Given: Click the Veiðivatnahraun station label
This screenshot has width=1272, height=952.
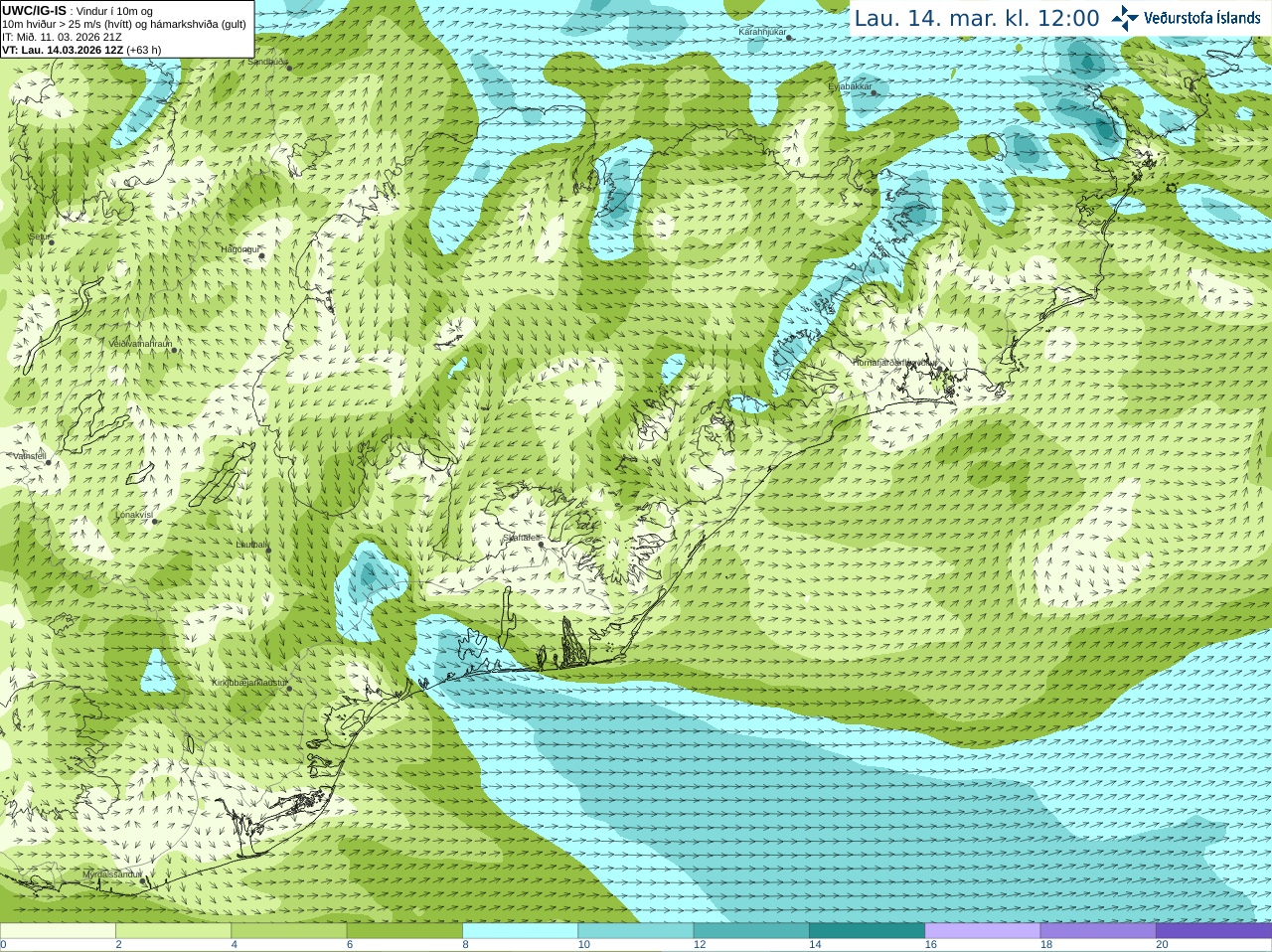Looking at the screenshot, I should tap(139, 343).
